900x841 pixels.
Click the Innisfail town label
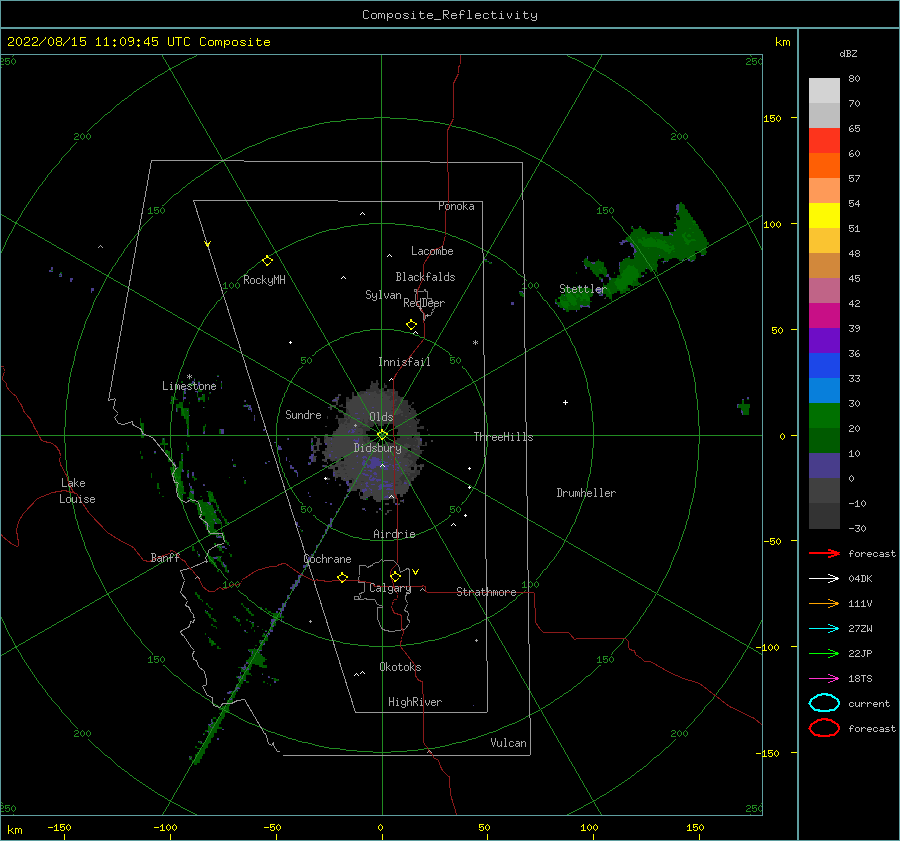coord(404,362)
